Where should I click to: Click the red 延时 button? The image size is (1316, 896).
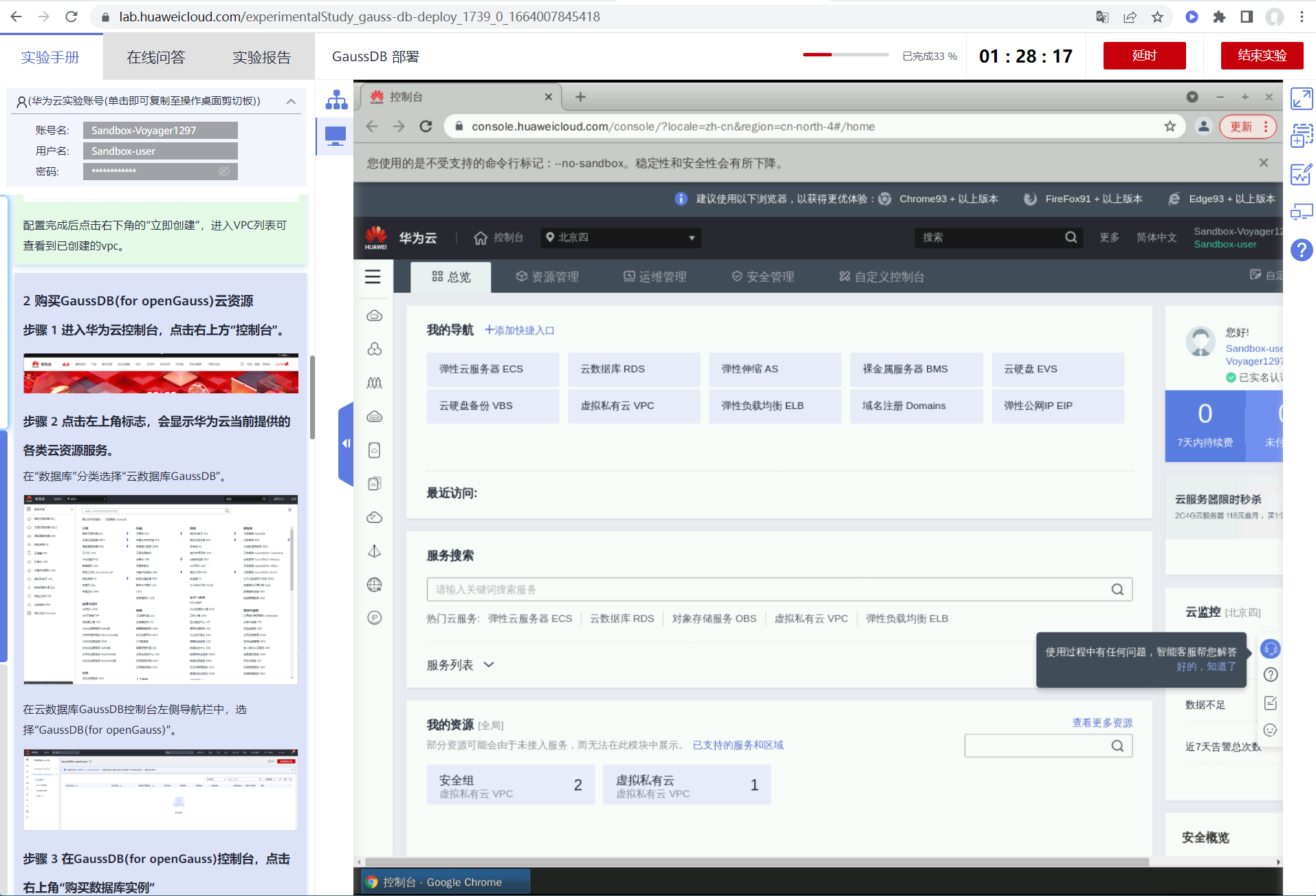point(1144,56)
